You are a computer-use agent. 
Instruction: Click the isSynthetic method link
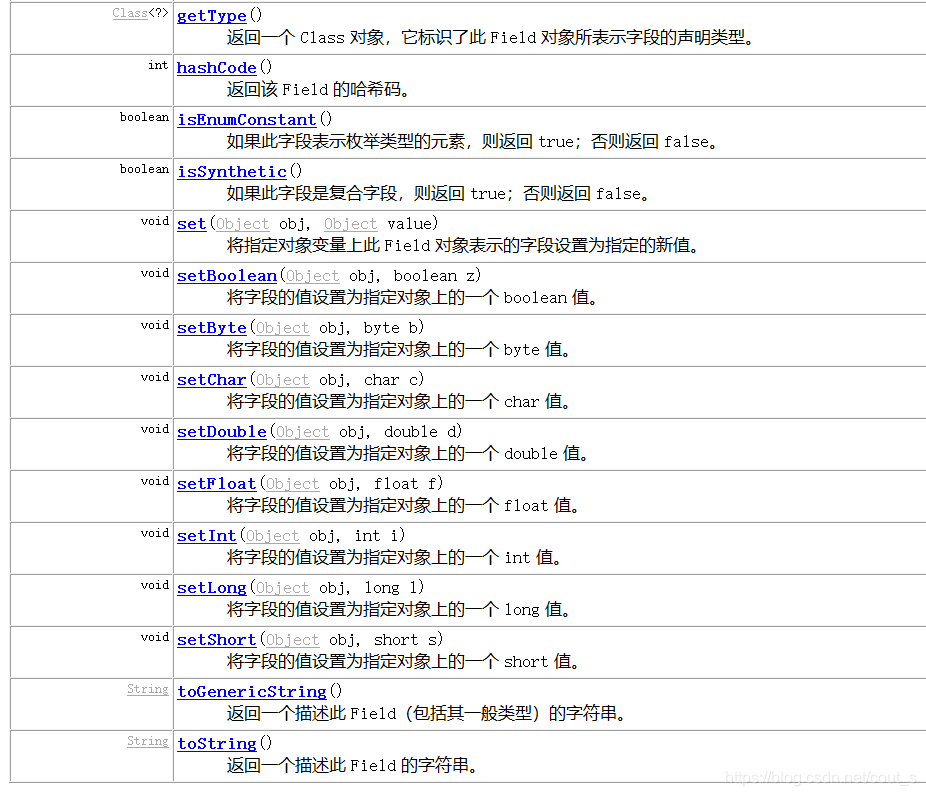click(231, 171)
